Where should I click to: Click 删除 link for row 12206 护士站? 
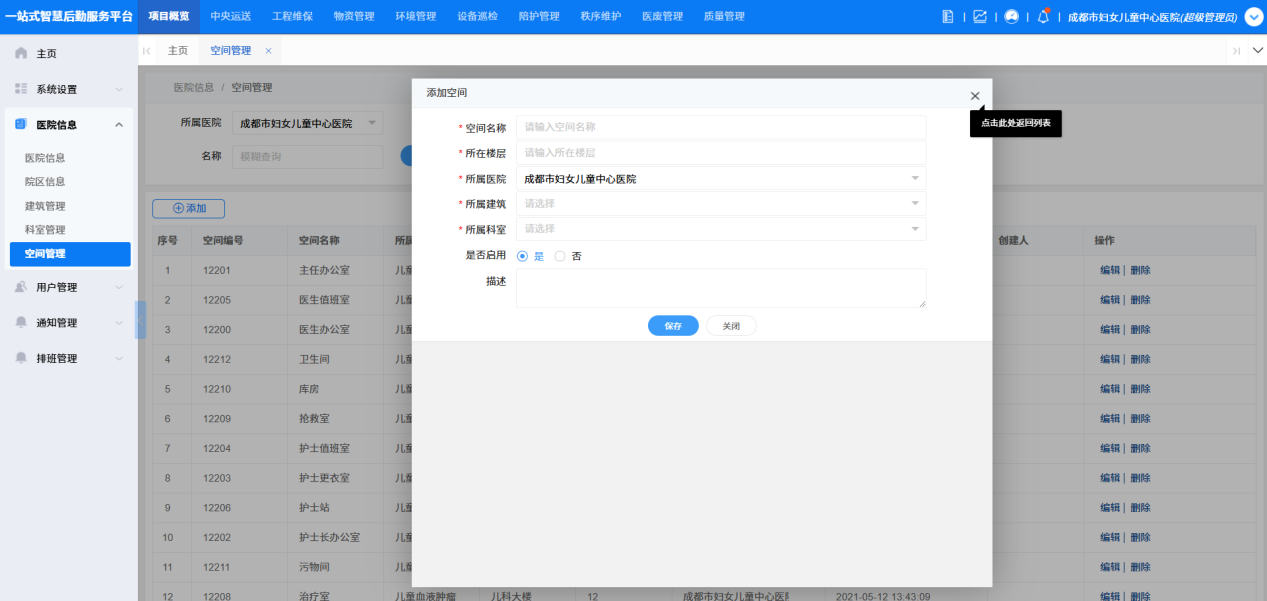(x=1140, y=508)
